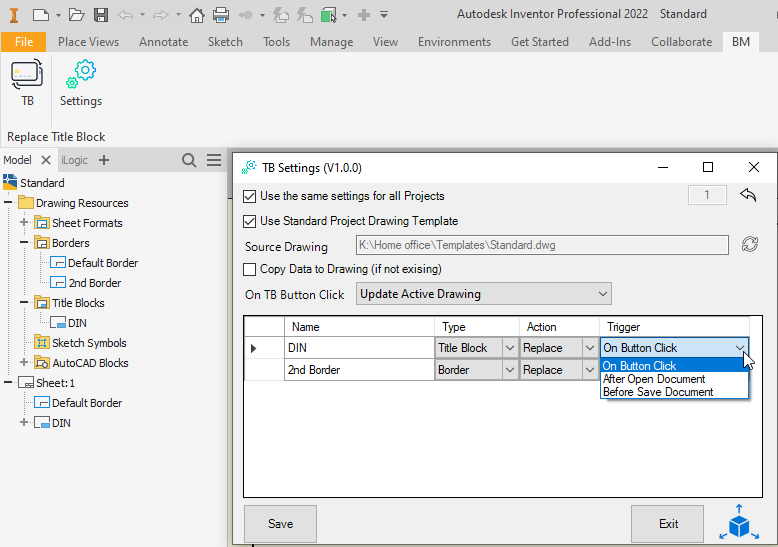Screen dimensions: 778x547
Task: Click the DIN name cell in table
Action: point(359,348)
